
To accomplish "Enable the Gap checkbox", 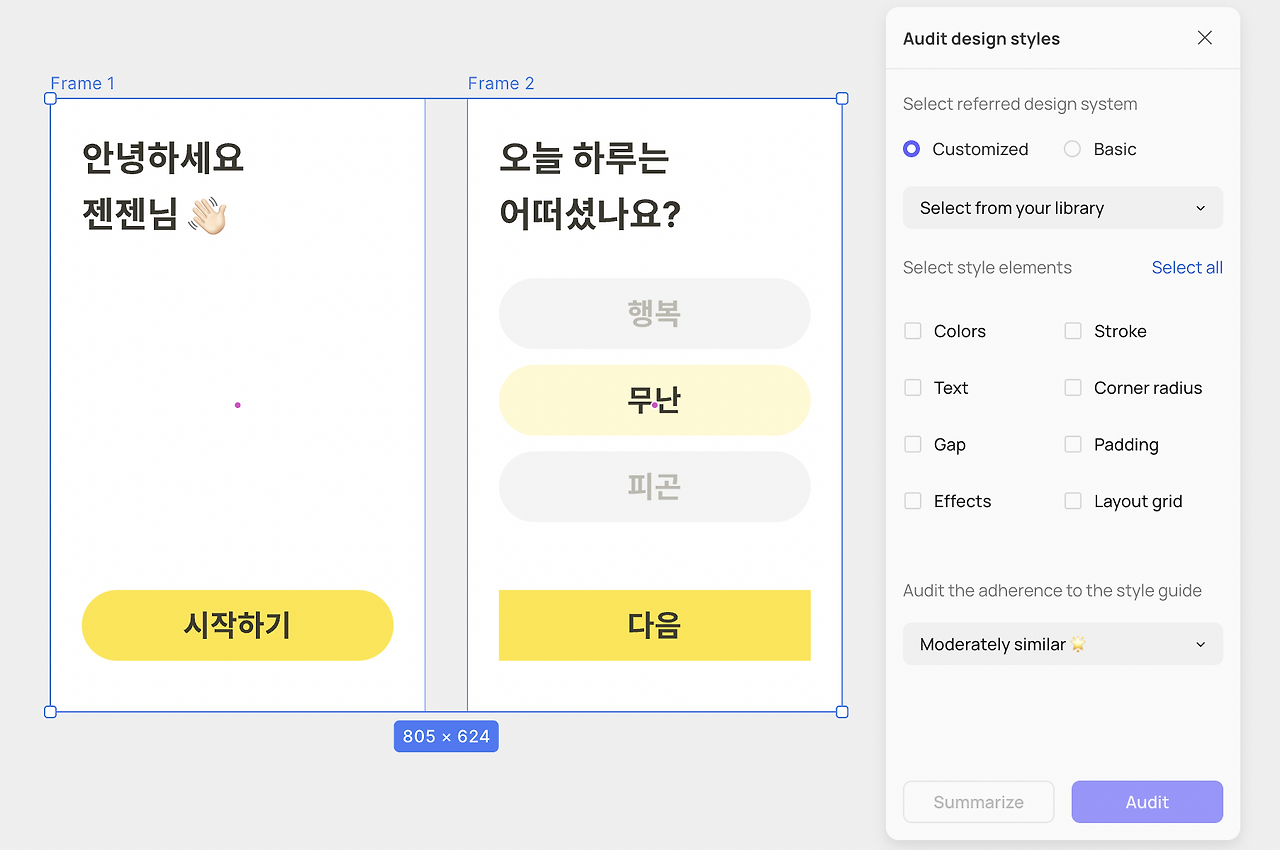I will 912,444.
